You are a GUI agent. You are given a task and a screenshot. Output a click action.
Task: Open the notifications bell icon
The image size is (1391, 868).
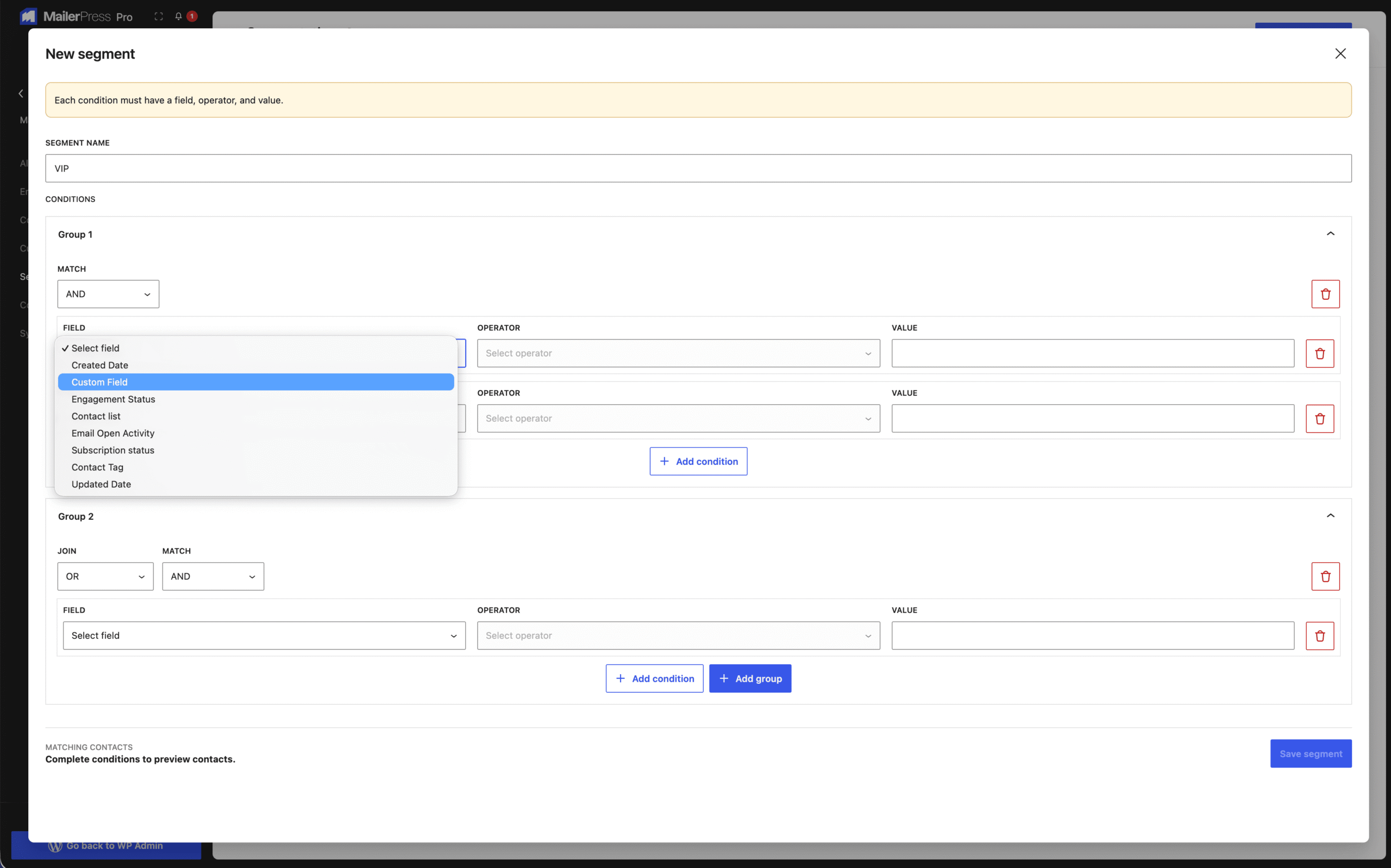(179, 17)
